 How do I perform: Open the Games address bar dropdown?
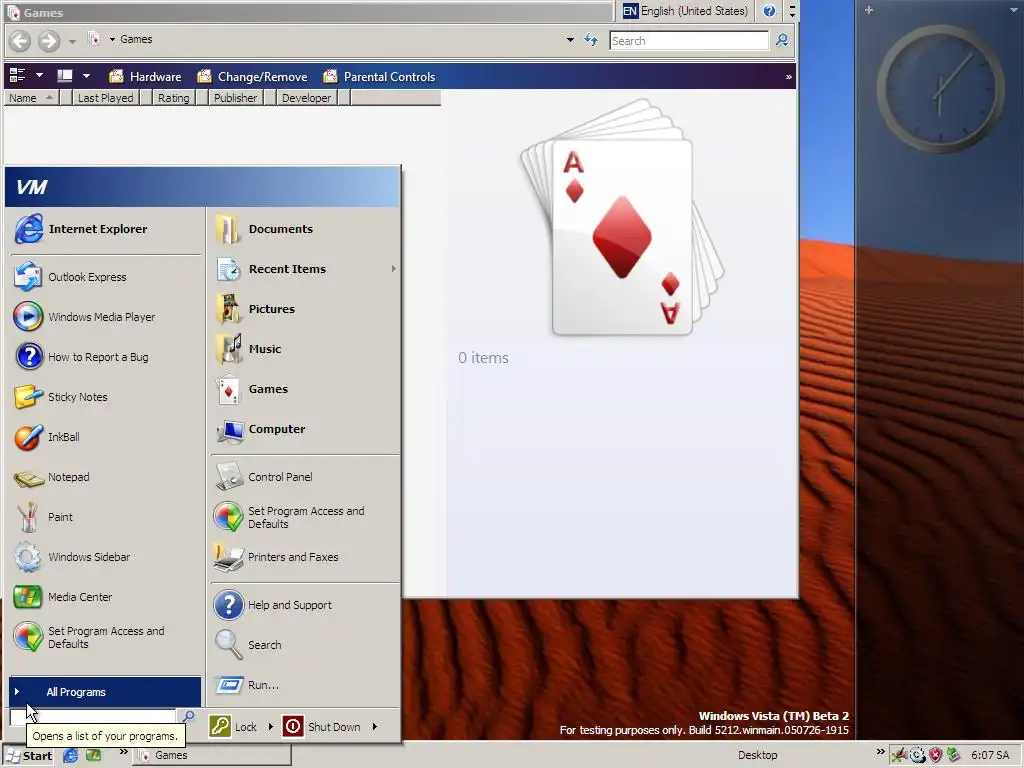point(570,40)
